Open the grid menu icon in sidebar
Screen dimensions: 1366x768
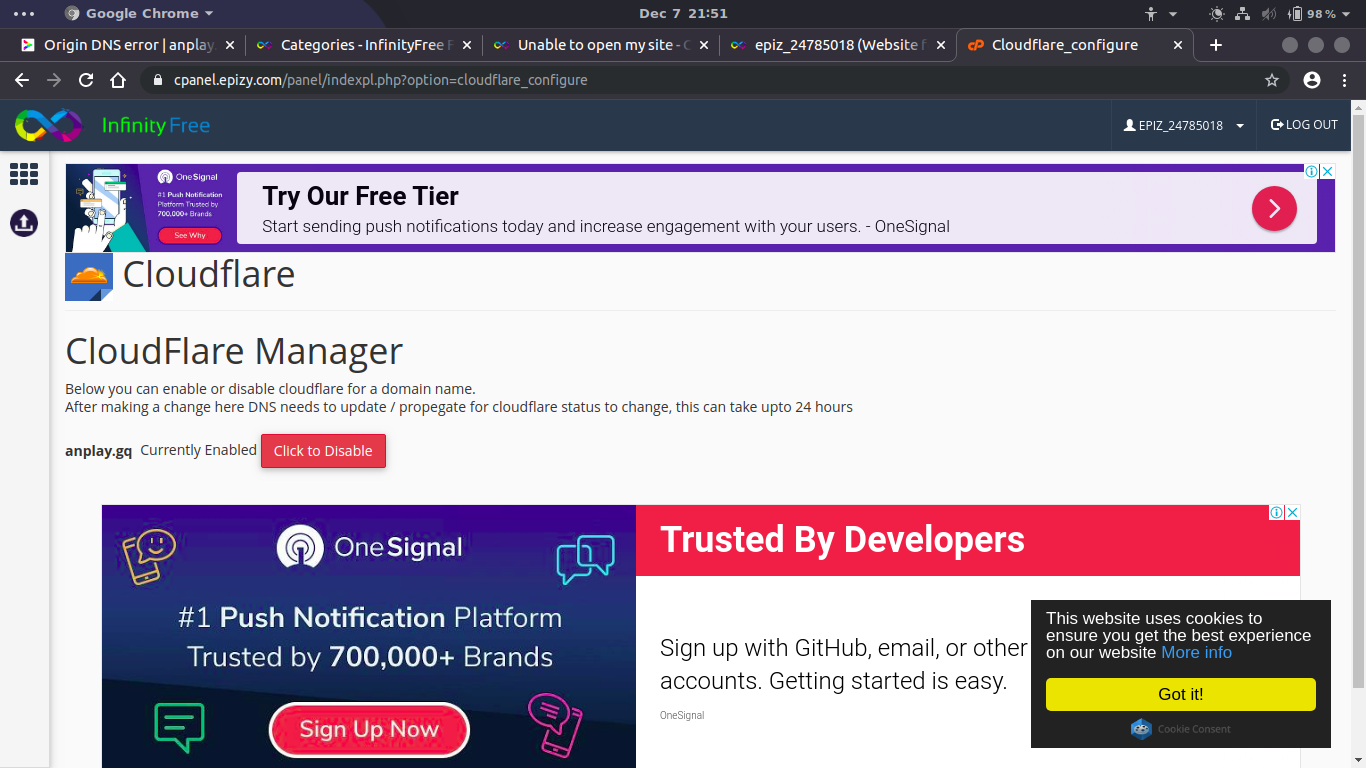(x=24, y=174)
